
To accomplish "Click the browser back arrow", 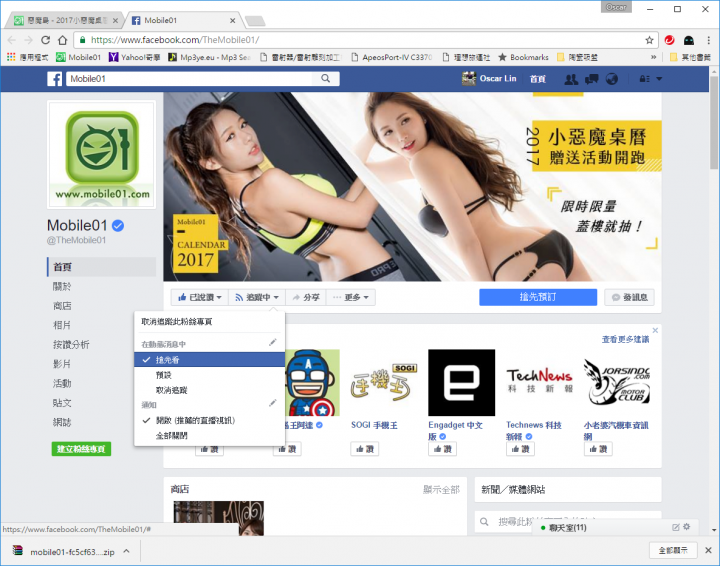I will click(x=12, y=40).
